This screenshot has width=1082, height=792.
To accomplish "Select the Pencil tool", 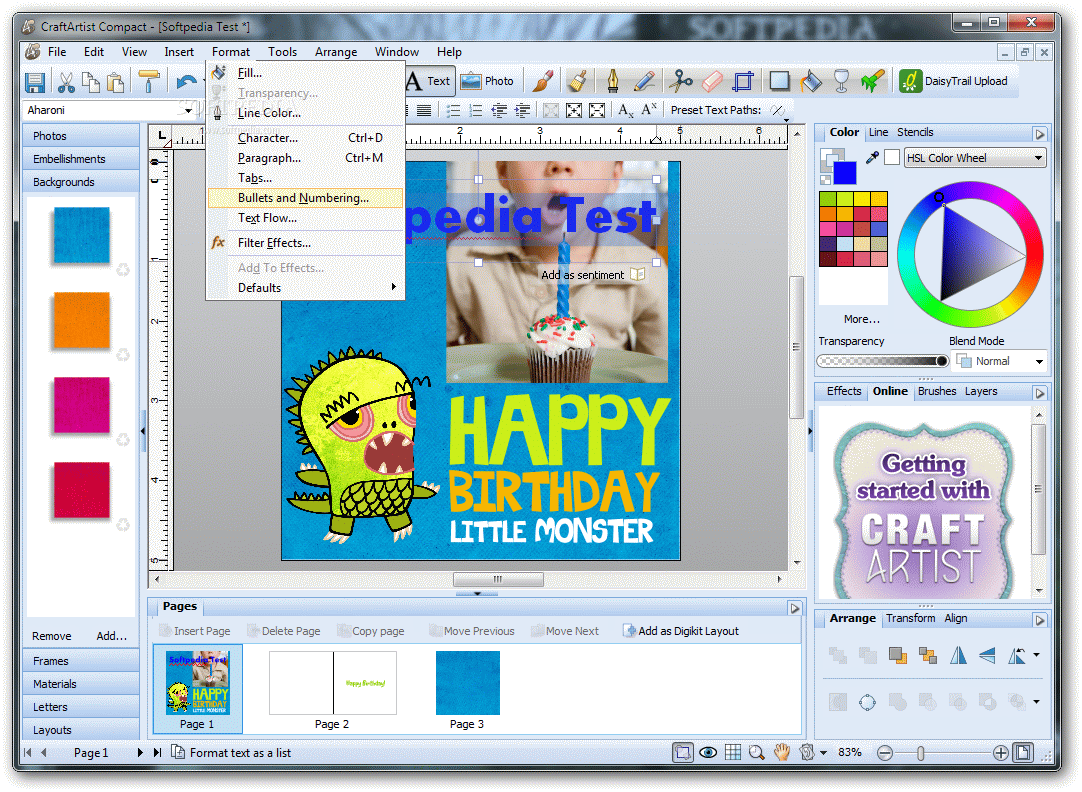I will click(x=644, y=81).
